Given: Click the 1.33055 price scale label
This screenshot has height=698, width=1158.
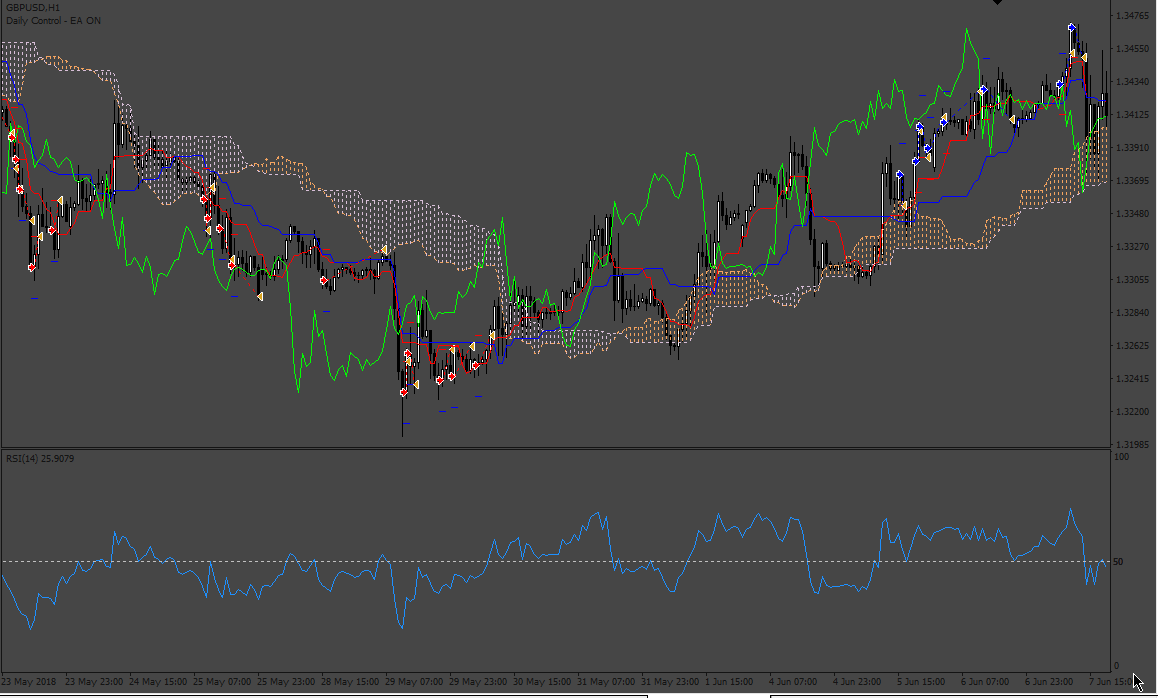Looking at the screenshot, I should tap(1133, 280).
